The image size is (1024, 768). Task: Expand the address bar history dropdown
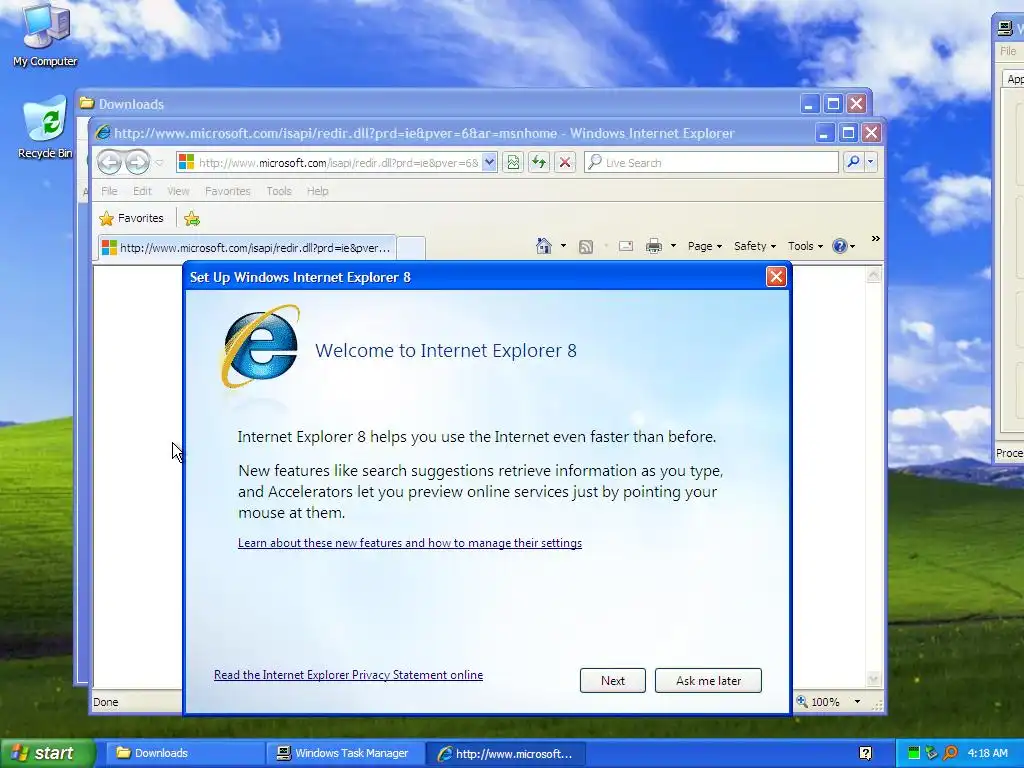[489, 163]
